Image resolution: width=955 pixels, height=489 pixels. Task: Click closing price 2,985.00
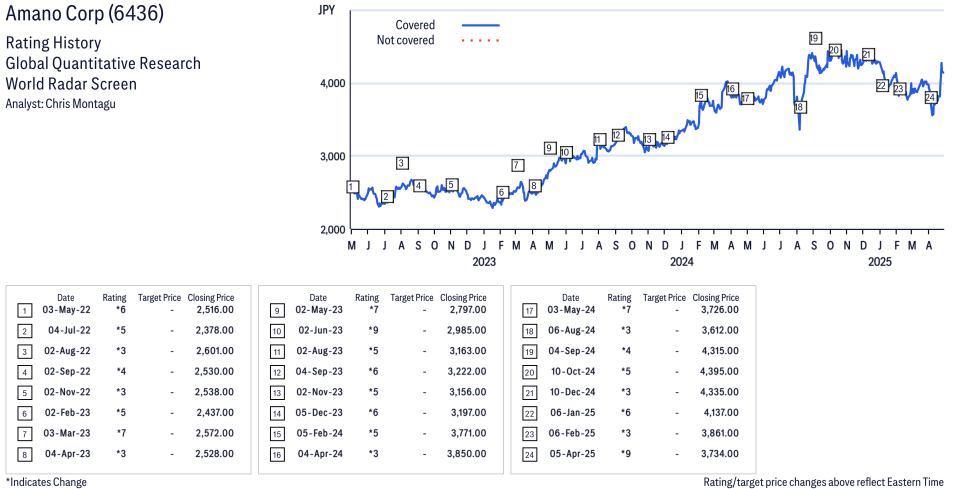(x=467, y=331)
